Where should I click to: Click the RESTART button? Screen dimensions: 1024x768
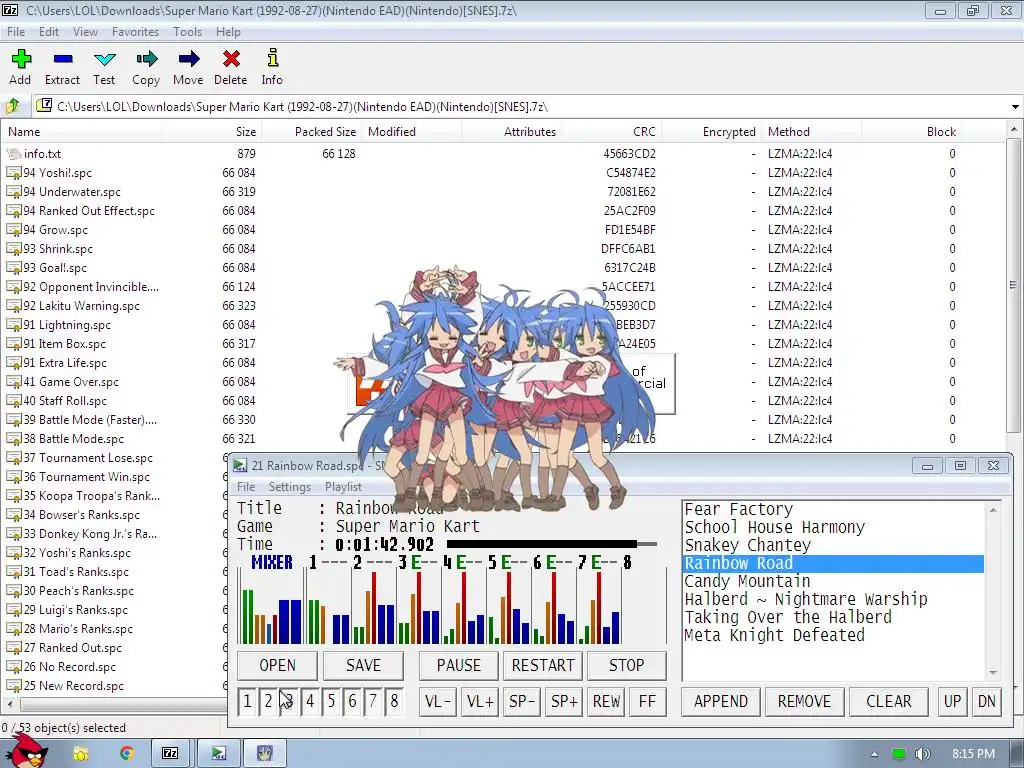(543, 665)
